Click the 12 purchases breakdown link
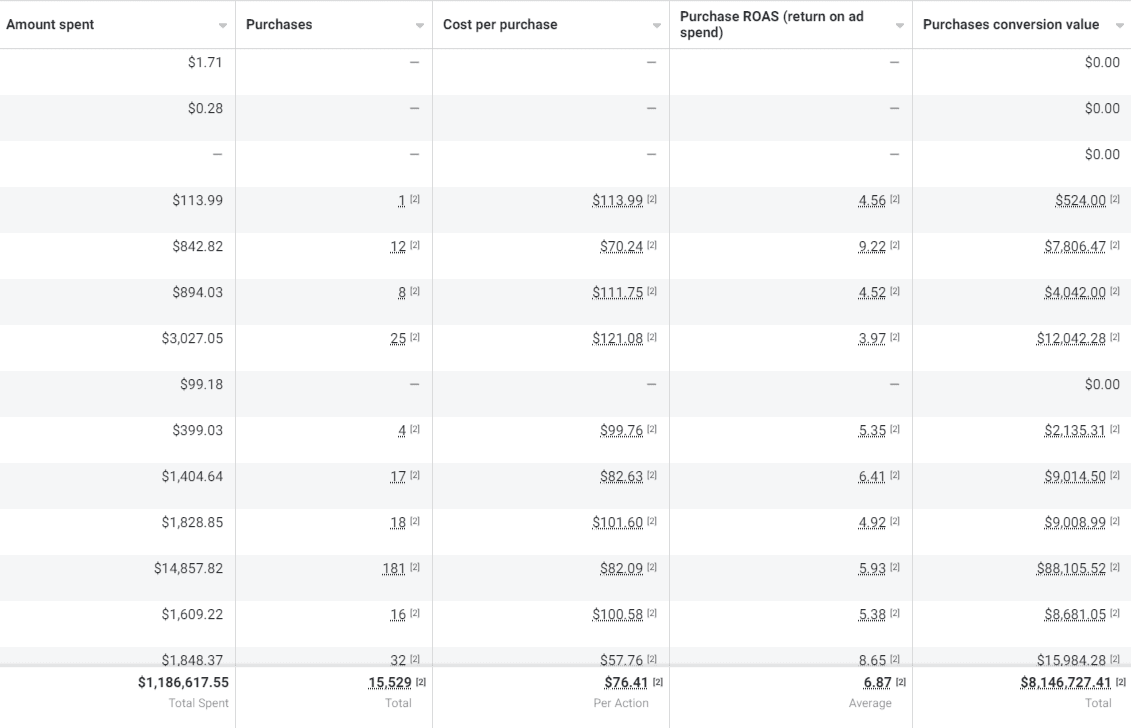The width and height of the screenshot is (1131, 728). [x=398, y=246]
